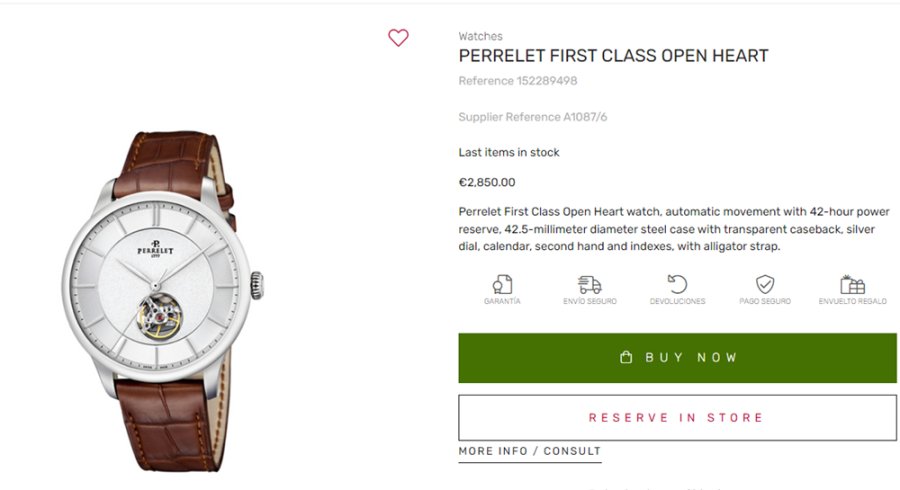Click the Envío Seguro delivery truck icon

[x=590, y=284]
